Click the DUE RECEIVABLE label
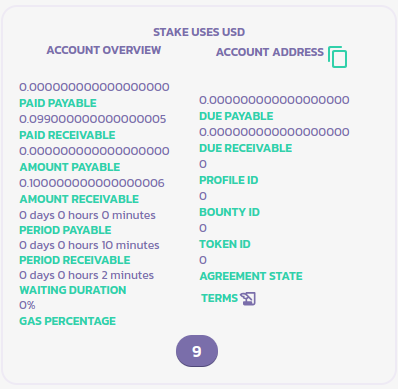 (x=246, y=148)
